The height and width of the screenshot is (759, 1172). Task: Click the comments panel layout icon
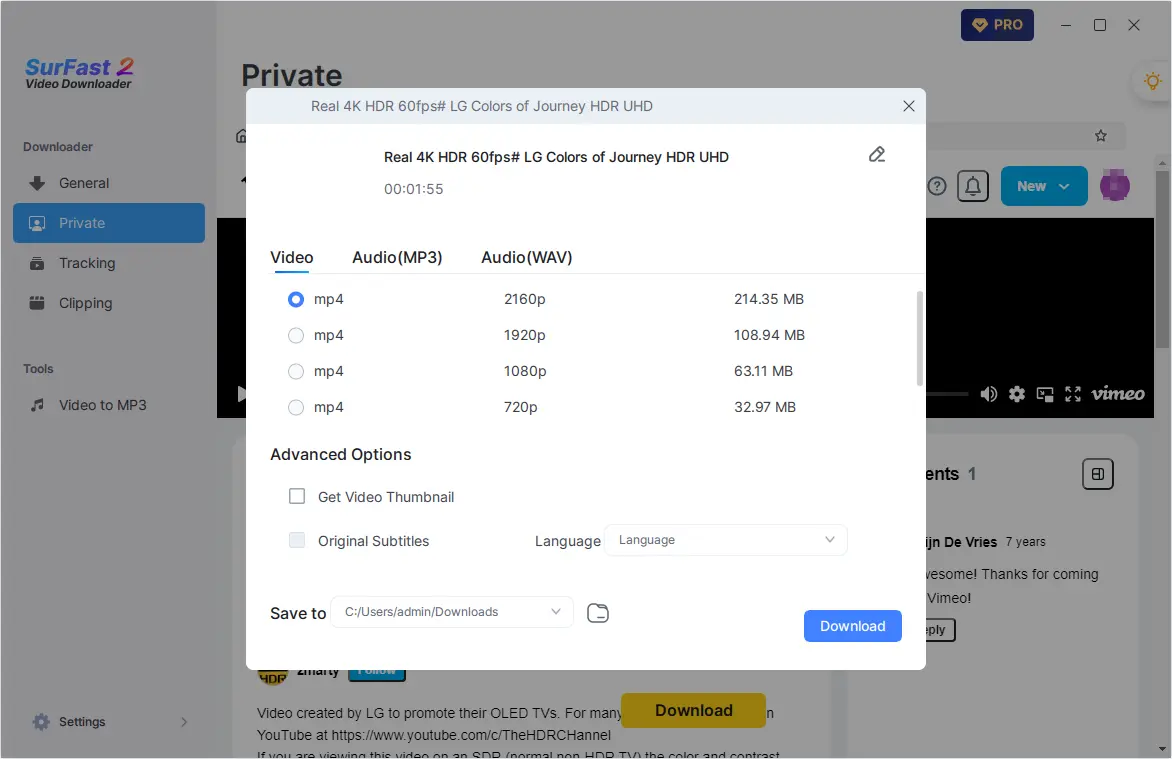click(1097, 474)
